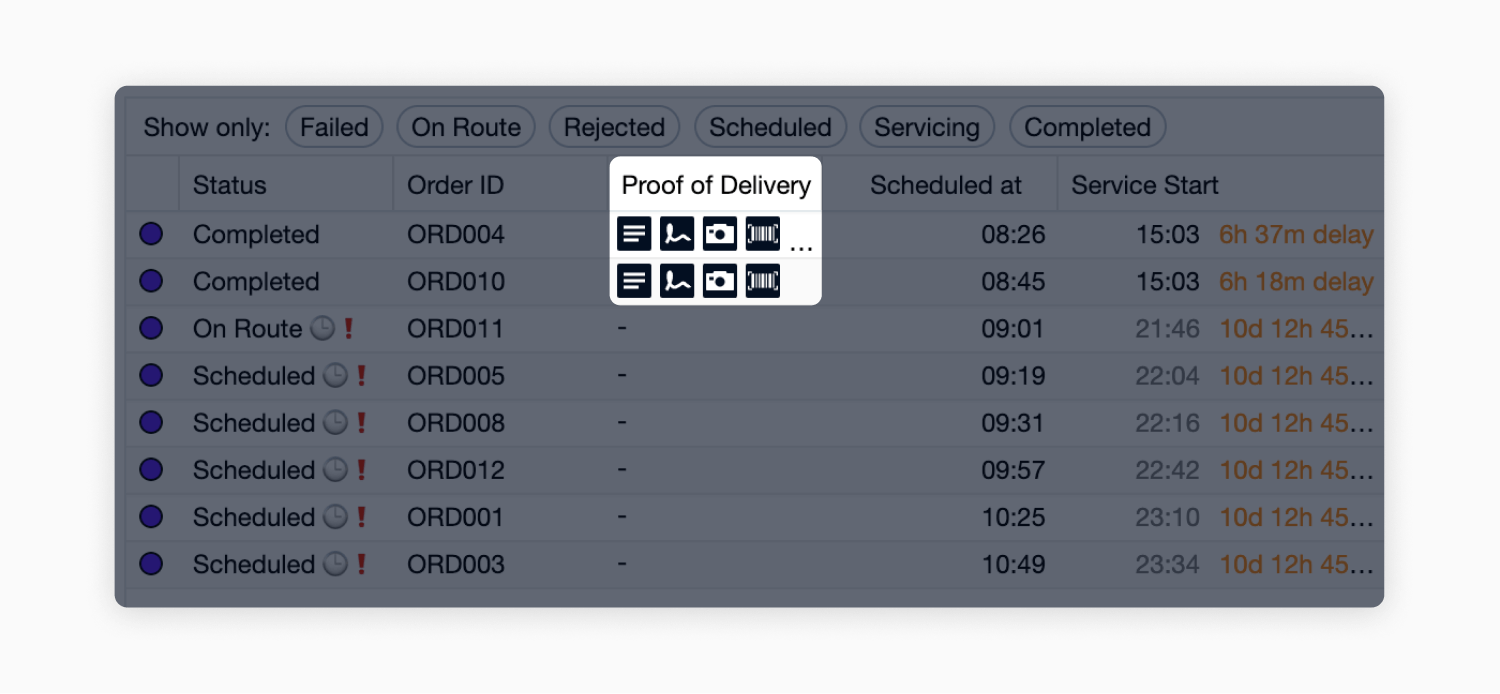Open the 6h 37m delay link for ORD004
The width and height of the screenshot is (1500, 694).
[x=1296, y=233]
